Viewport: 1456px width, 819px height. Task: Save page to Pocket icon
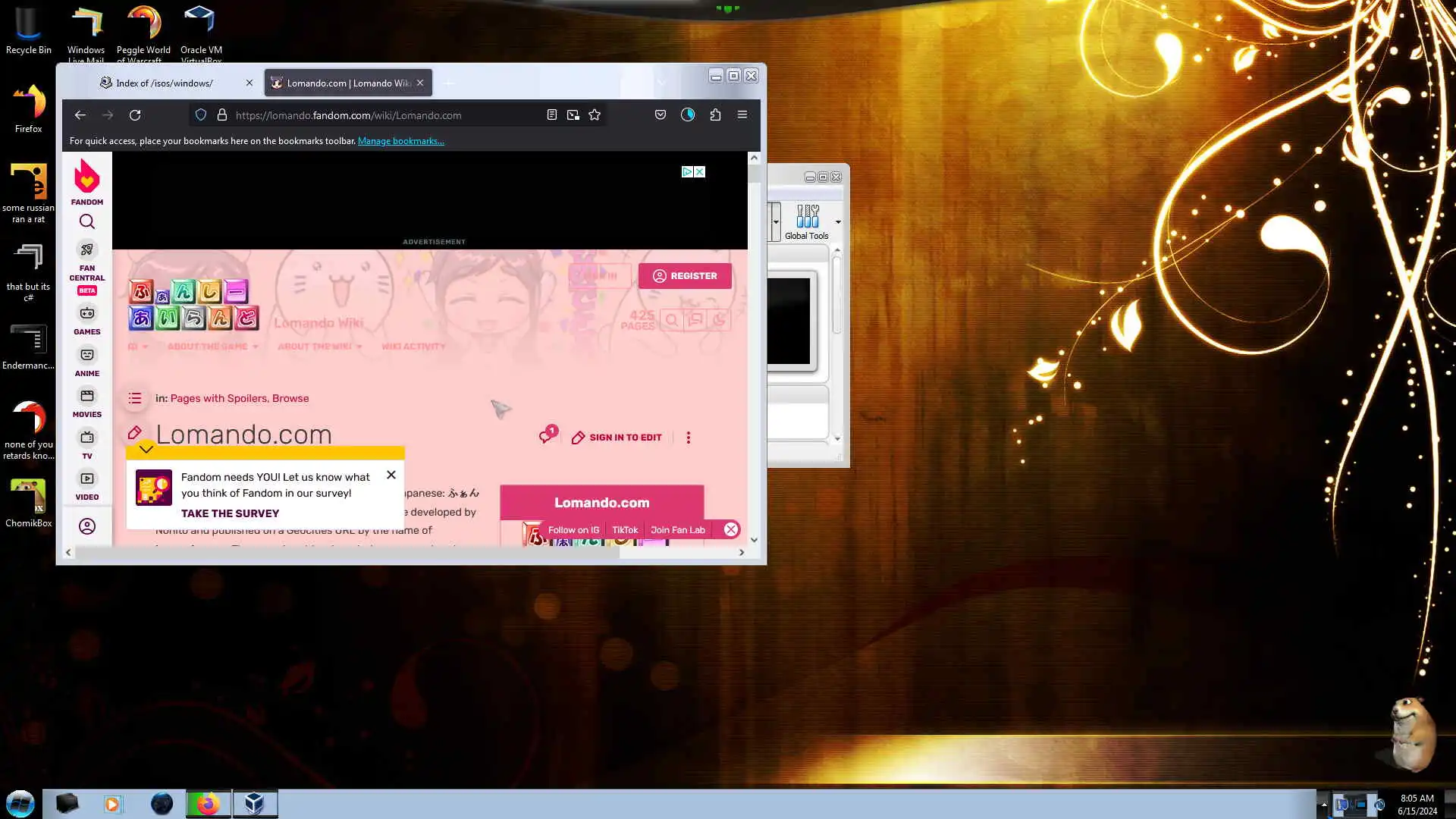[x=661, y=115]
